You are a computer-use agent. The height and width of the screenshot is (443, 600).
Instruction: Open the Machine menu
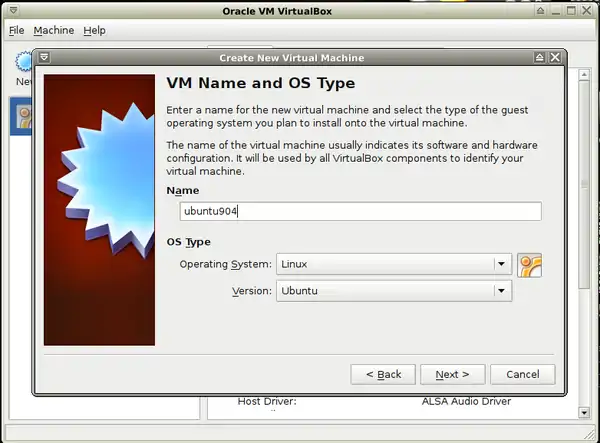54,30
